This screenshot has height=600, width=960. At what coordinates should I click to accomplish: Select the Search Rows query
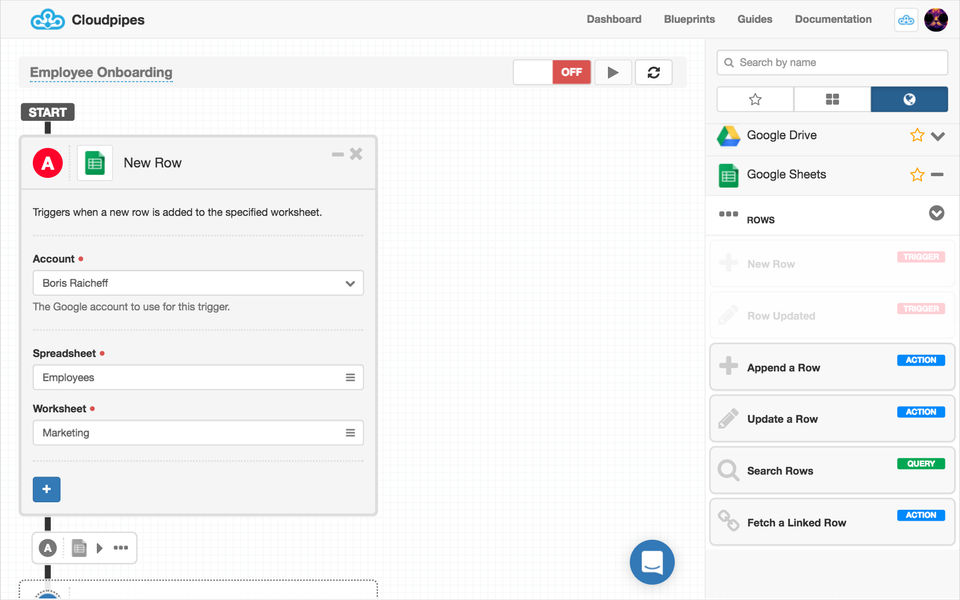tap(832, 470)
